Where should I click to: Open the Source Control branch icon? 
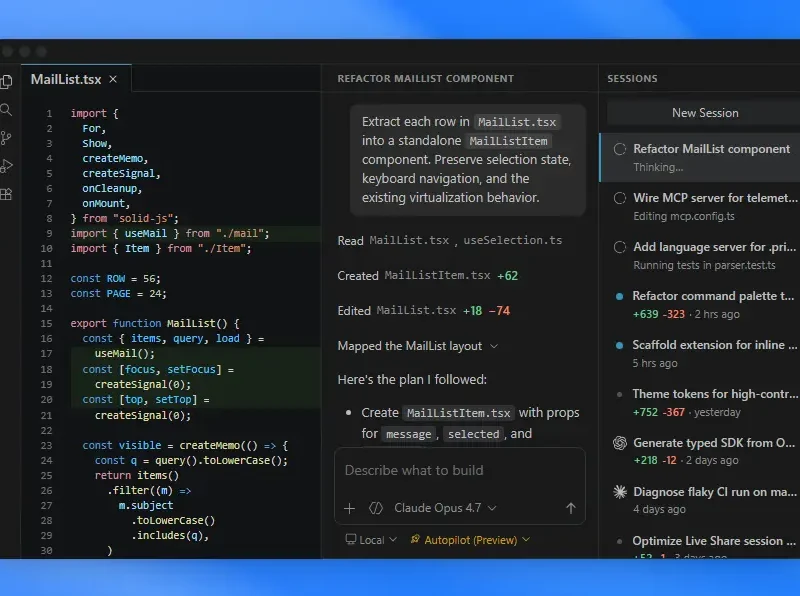(6, 138)
